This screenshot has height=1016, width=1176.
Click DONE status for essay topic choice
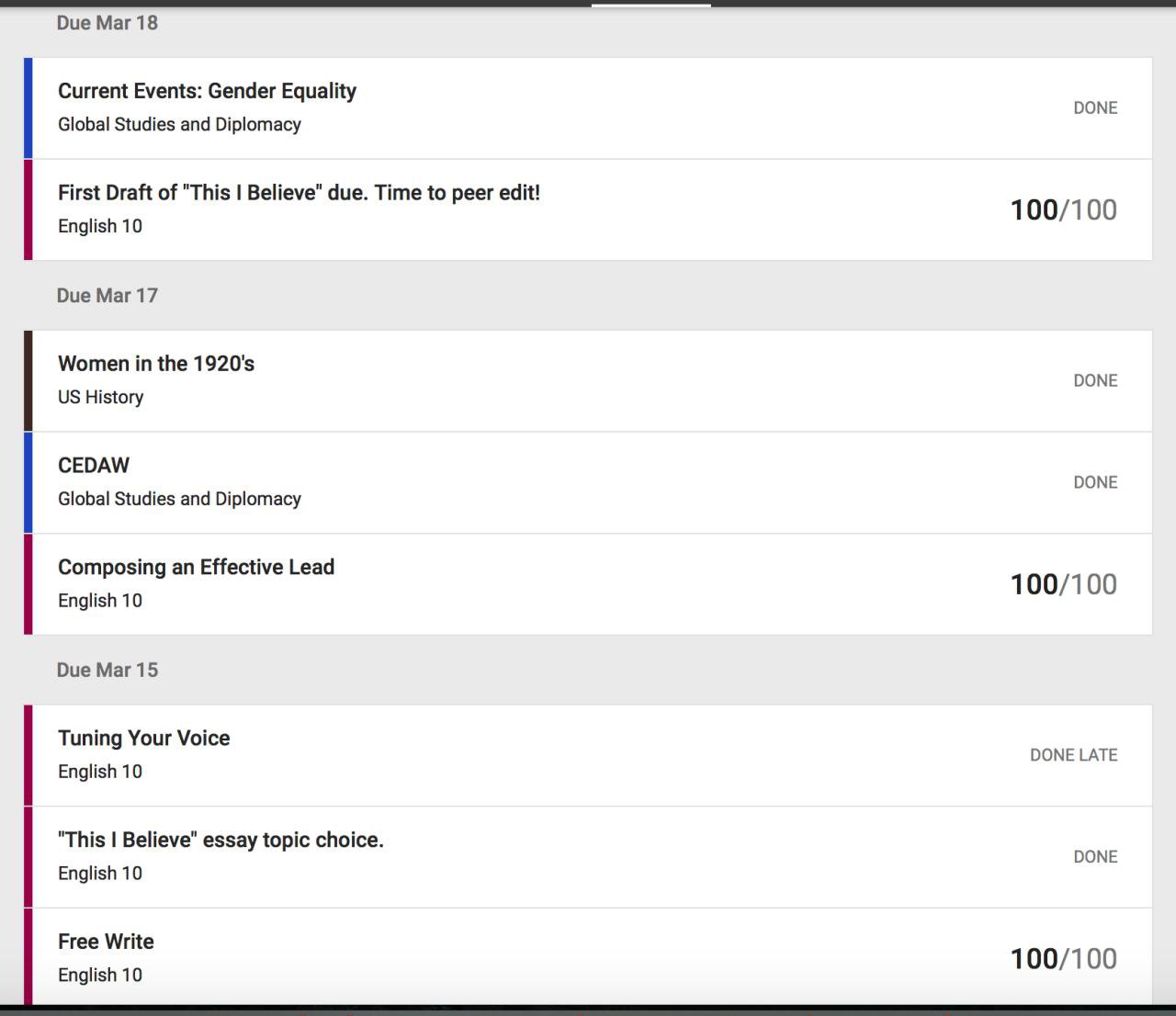[x=1095, y=857]
